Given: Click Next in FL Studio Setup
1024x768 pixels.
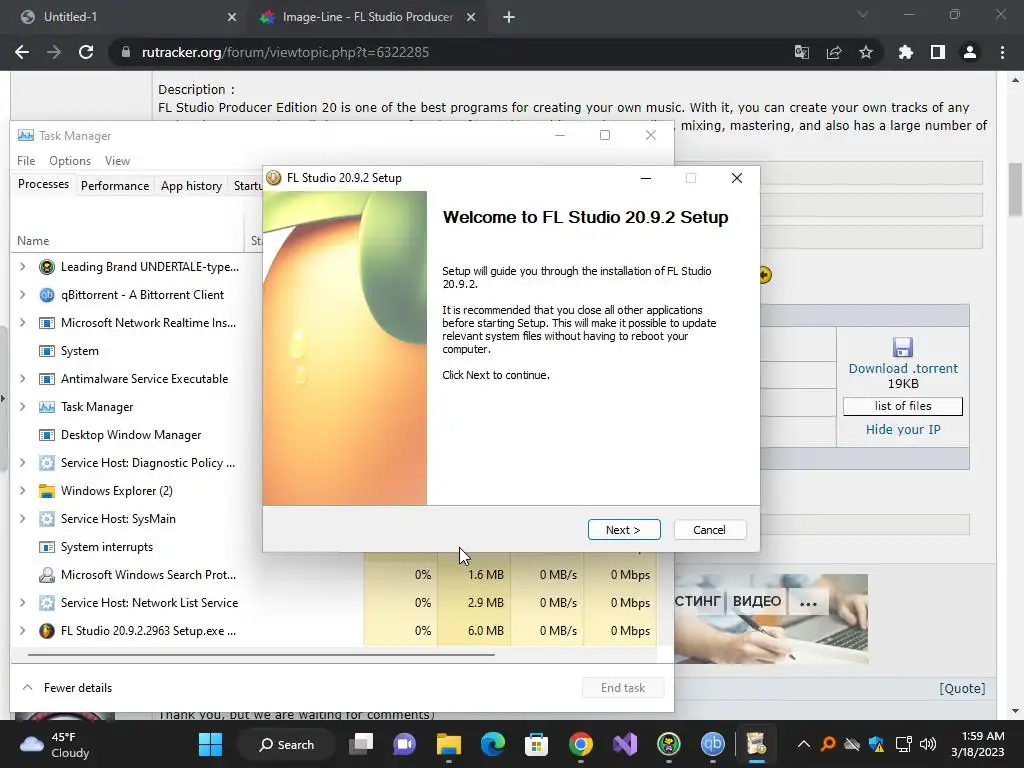Looking at the screenshot, I should 624,530.
